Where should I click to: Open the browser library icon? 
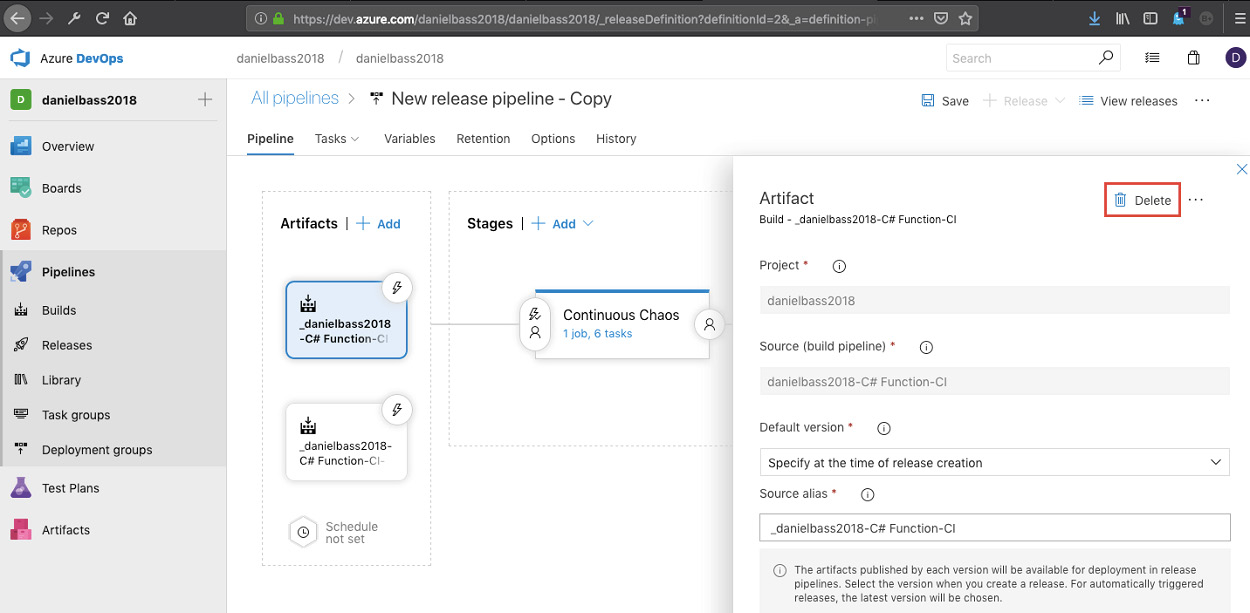point(1124,18)
